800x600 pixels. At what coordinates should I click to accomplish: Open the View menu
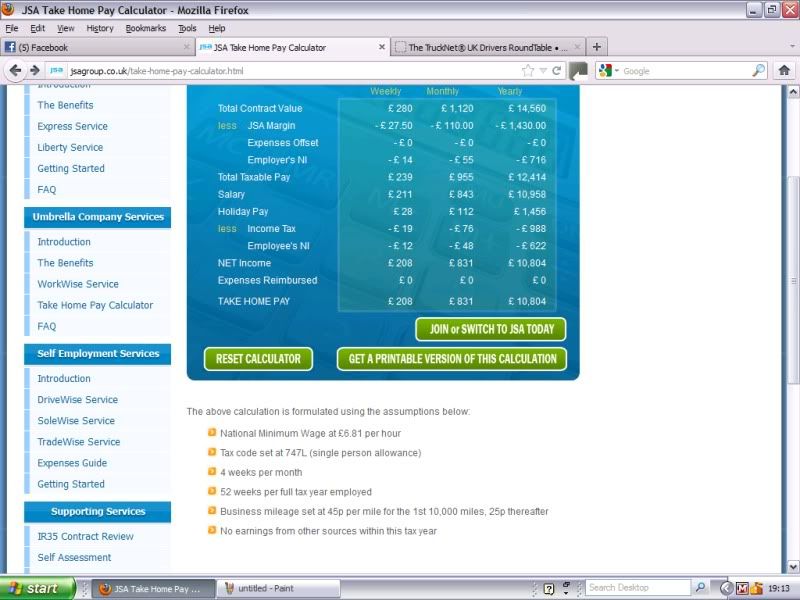click(x=65, y=28)
